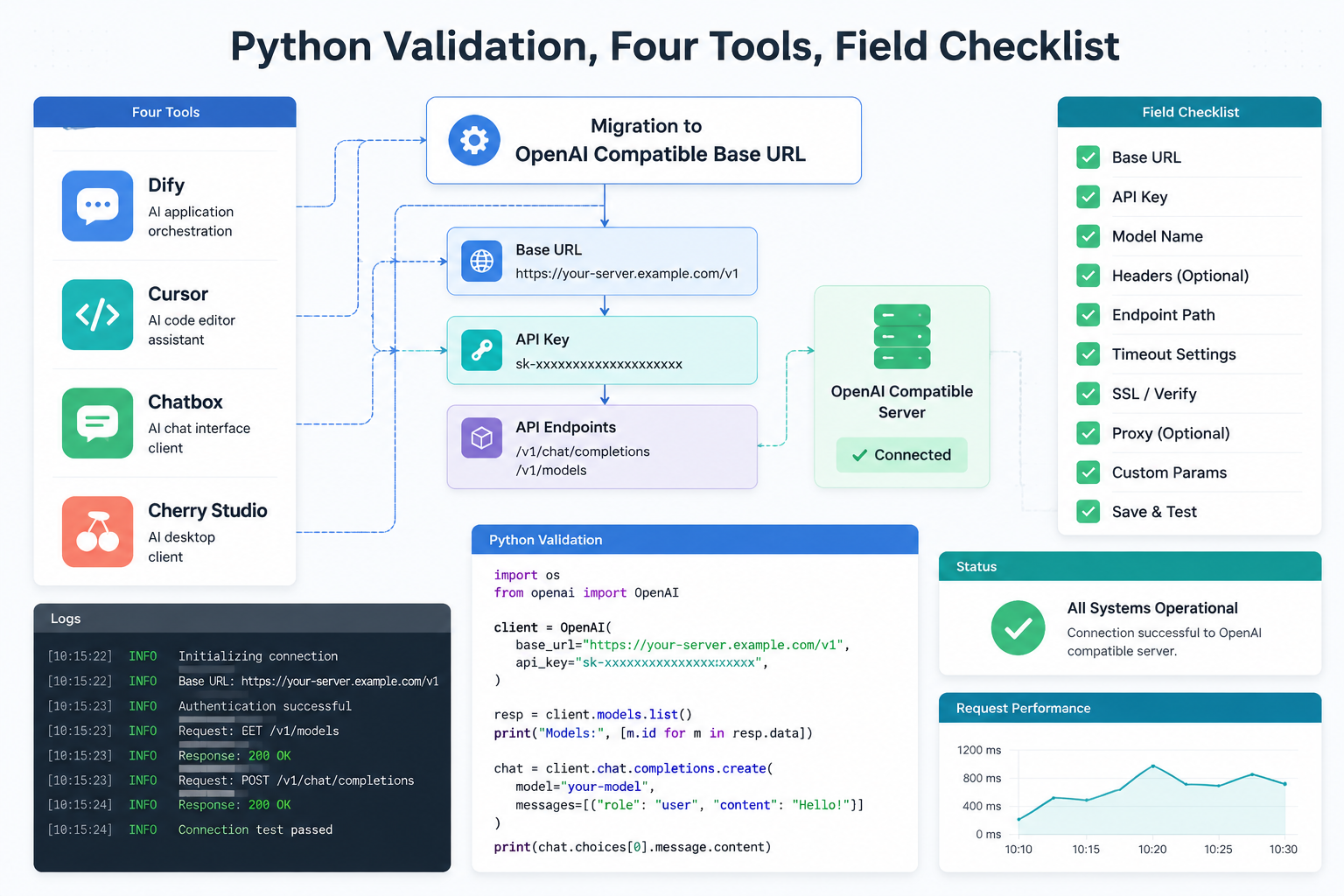Viewport: 1344px width, 896px height.
Task: Click the green server stack icon
Action: point(902,336)
